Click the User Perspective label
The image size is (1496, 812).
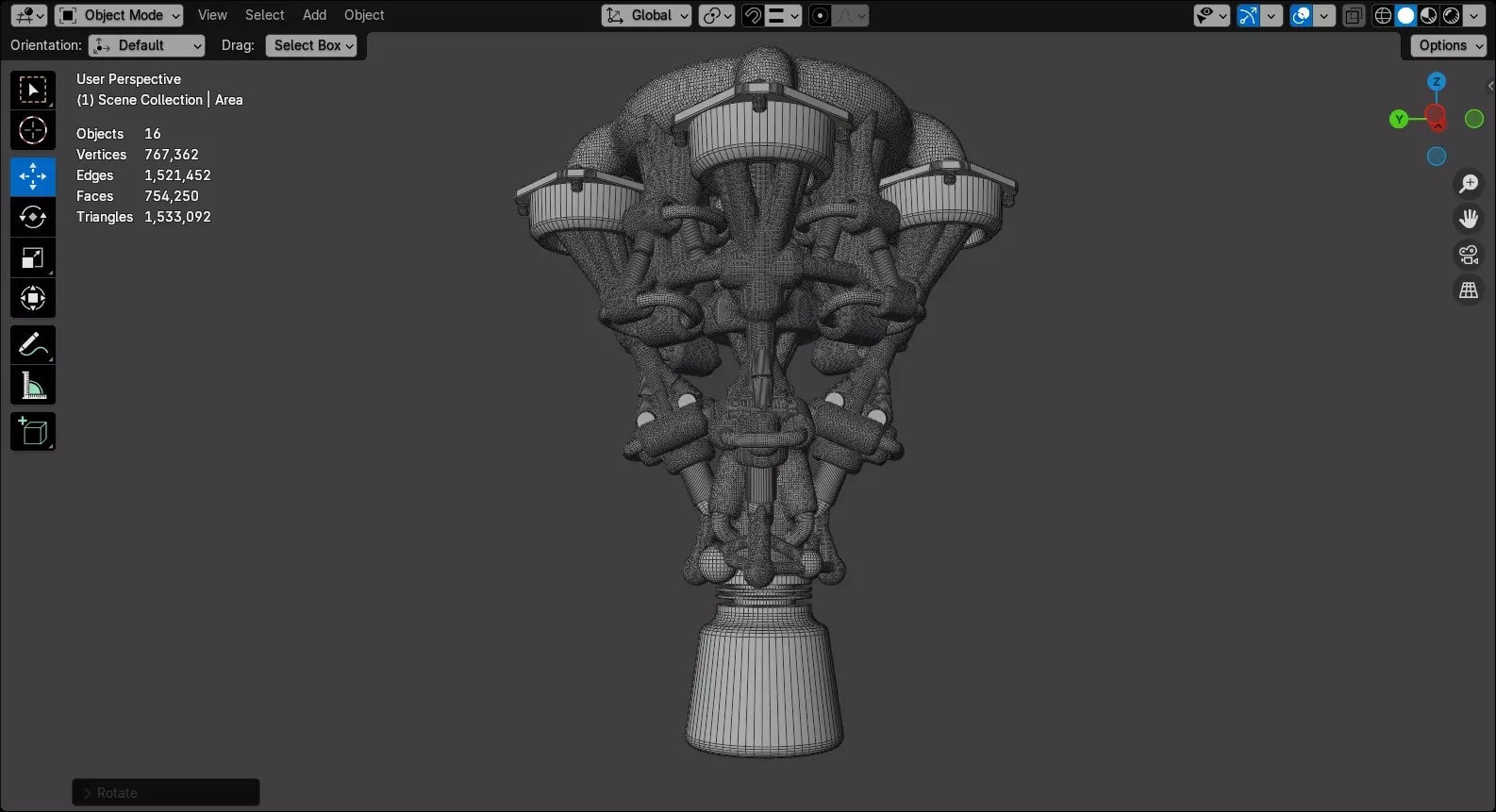128,79
